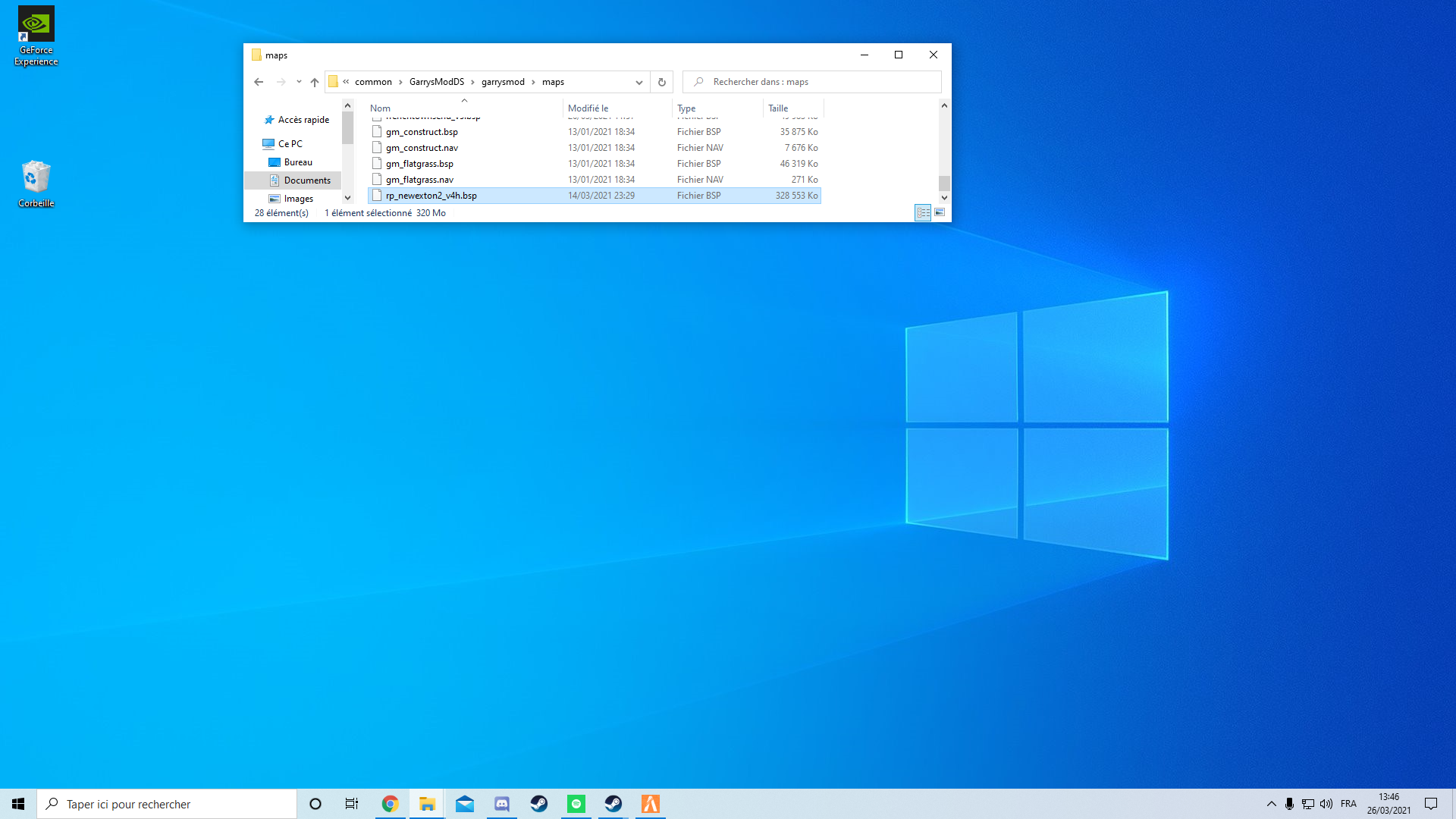
Task: Switch to details view layout
Action: coord(923,213)
